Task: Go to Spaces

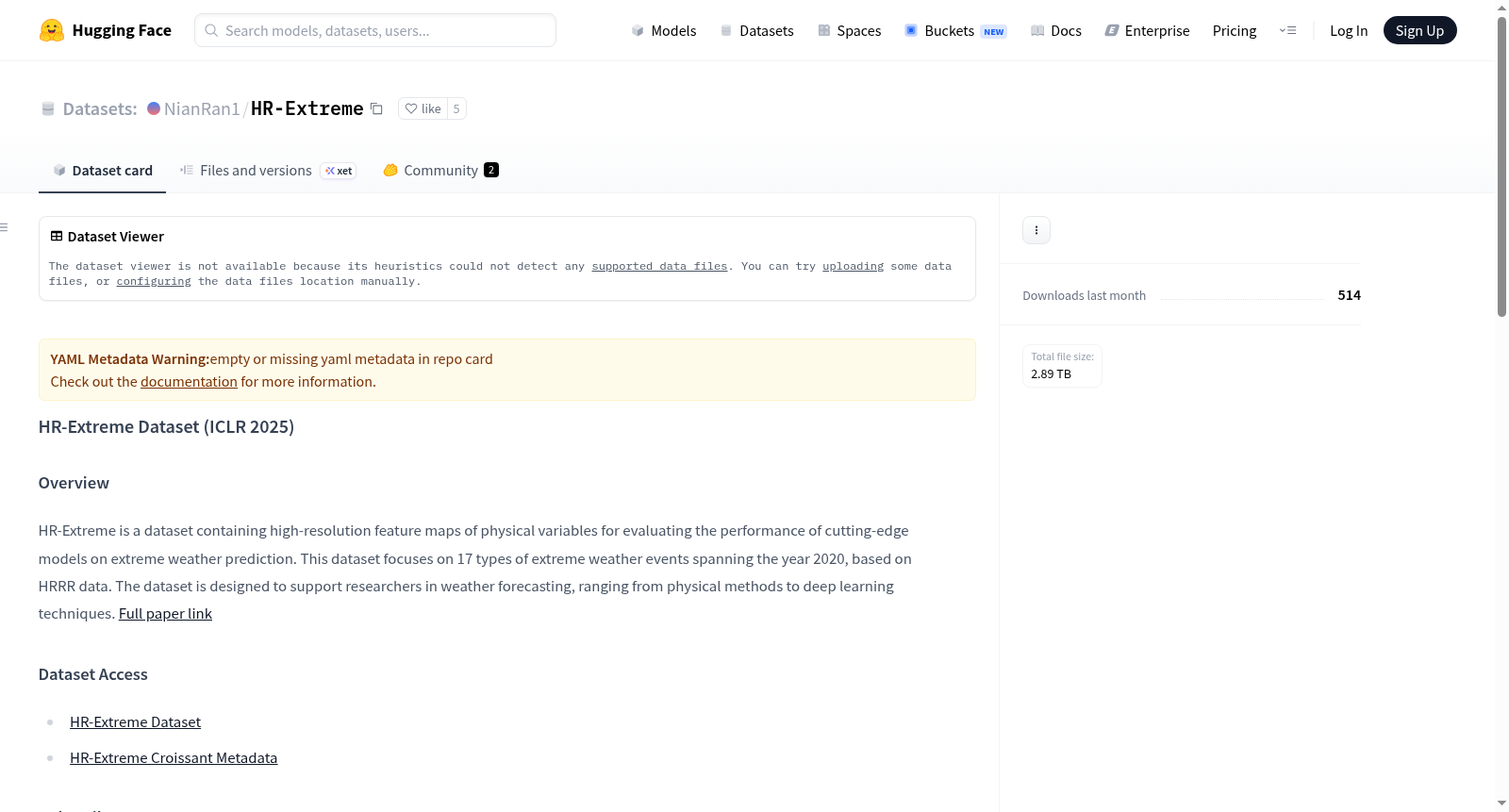Action: 849,30
